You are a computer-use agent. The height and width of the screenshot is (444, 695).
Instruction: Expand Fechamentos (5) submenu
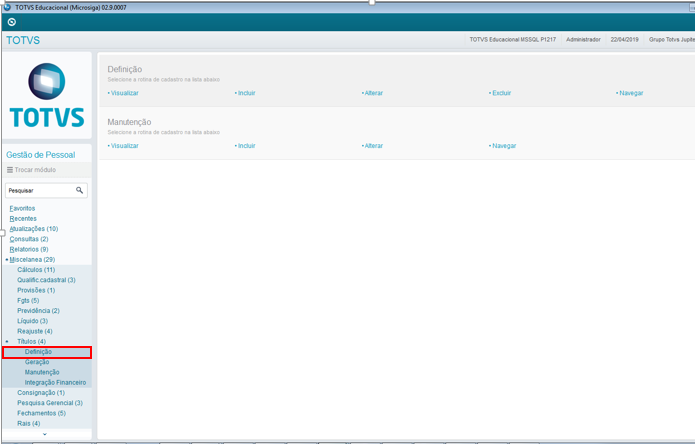click(41, 413)
